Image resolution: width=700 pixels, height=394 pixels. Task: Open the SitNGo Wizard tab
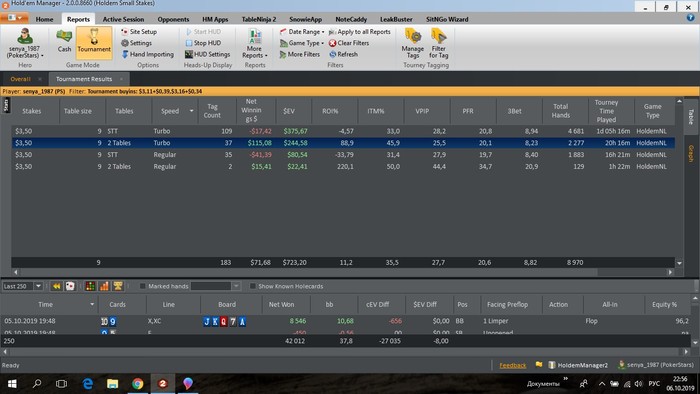coord(447,19)
